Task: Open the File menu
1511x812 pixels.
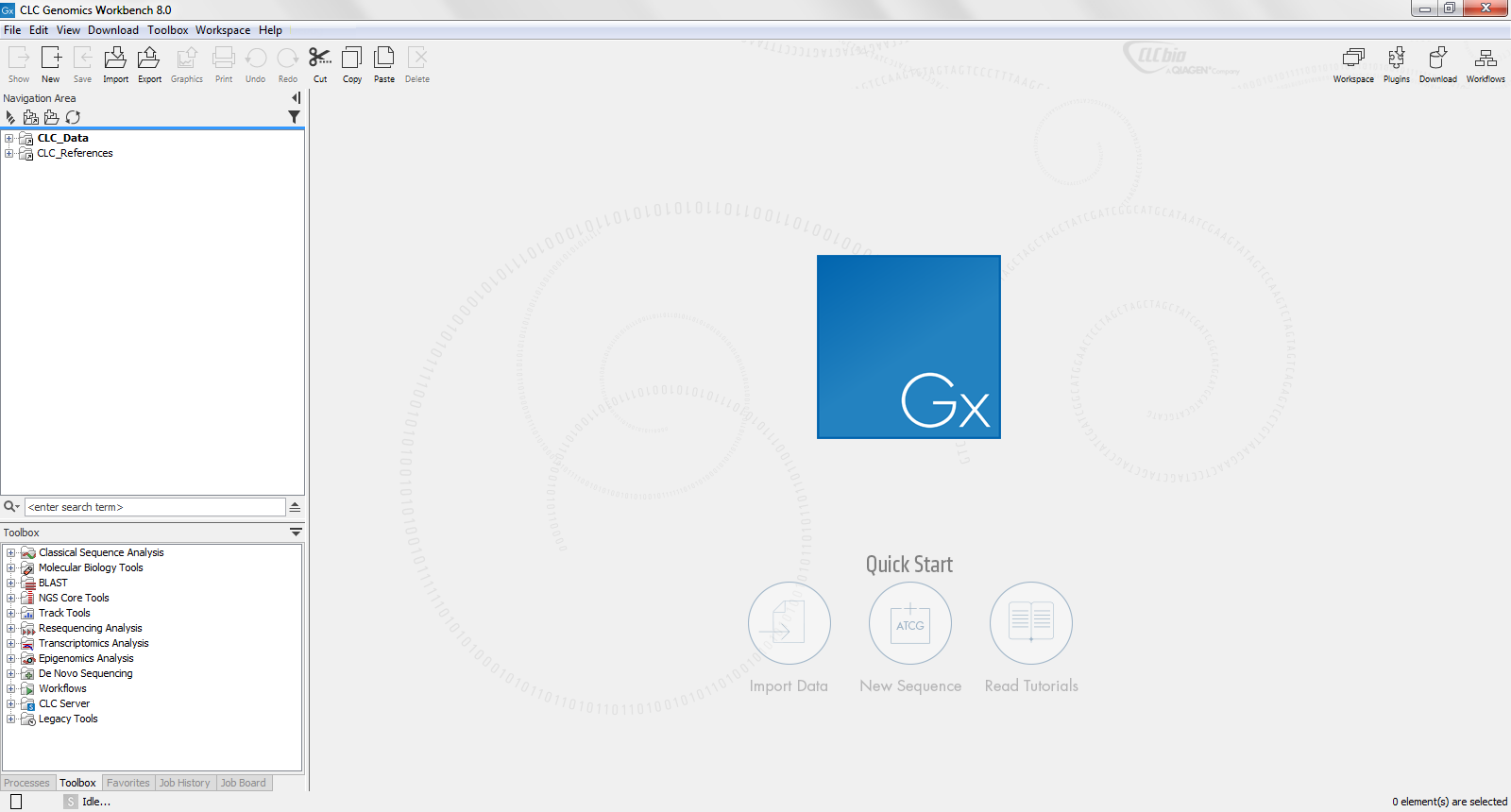Action: (12, 30)
